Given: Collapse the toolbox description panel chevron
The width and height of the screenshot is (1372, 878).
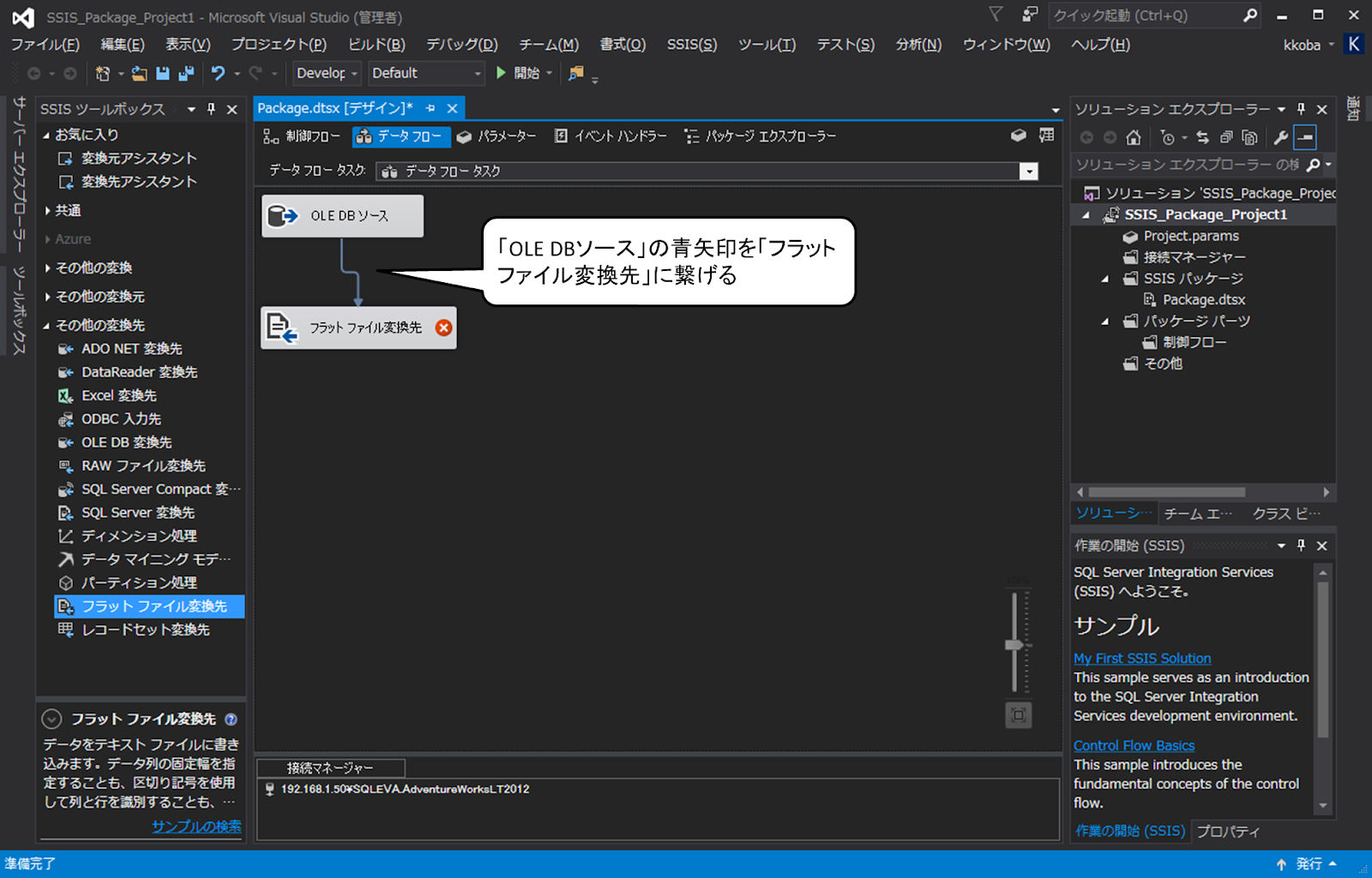Looking at the screenshot, I should click(51, 719).
